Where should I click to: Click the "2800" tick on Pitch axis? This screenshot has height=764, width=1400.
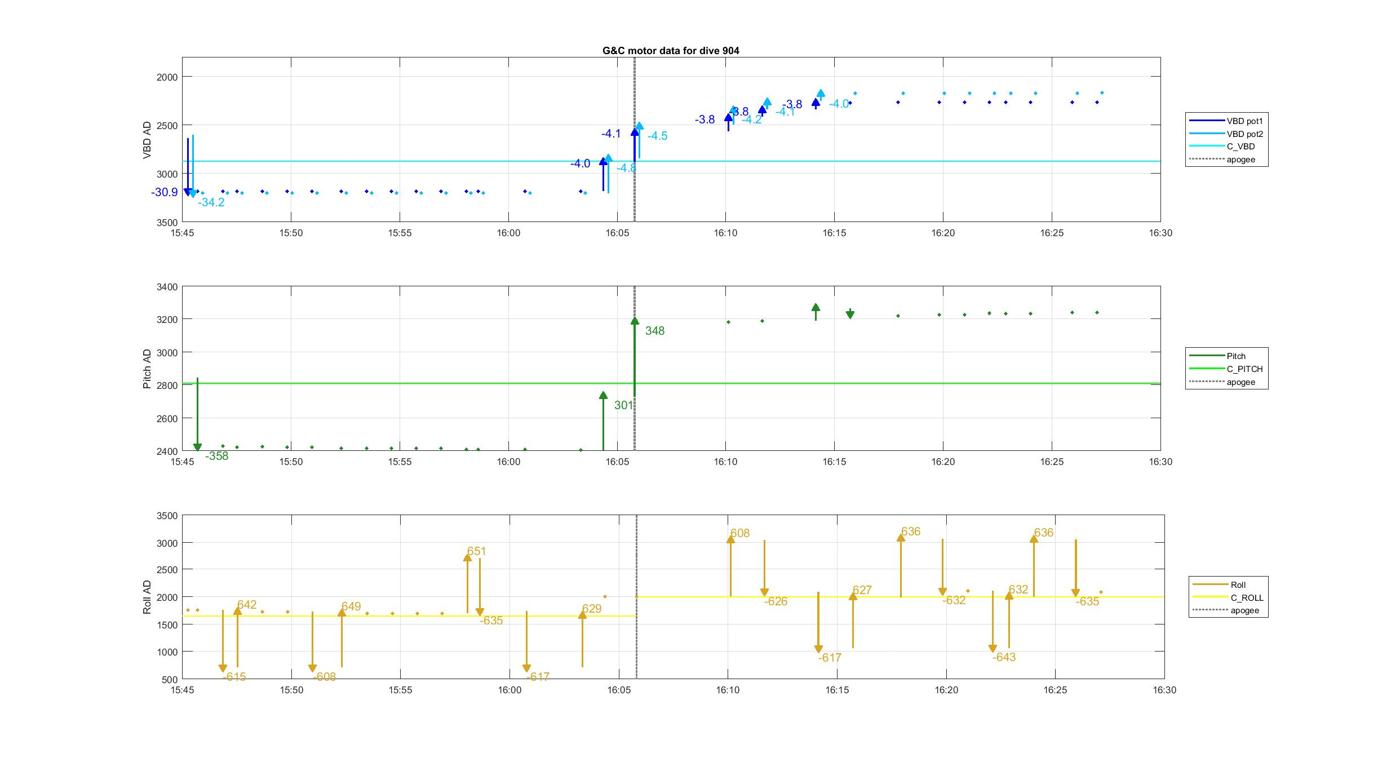(x=166, y=386)
